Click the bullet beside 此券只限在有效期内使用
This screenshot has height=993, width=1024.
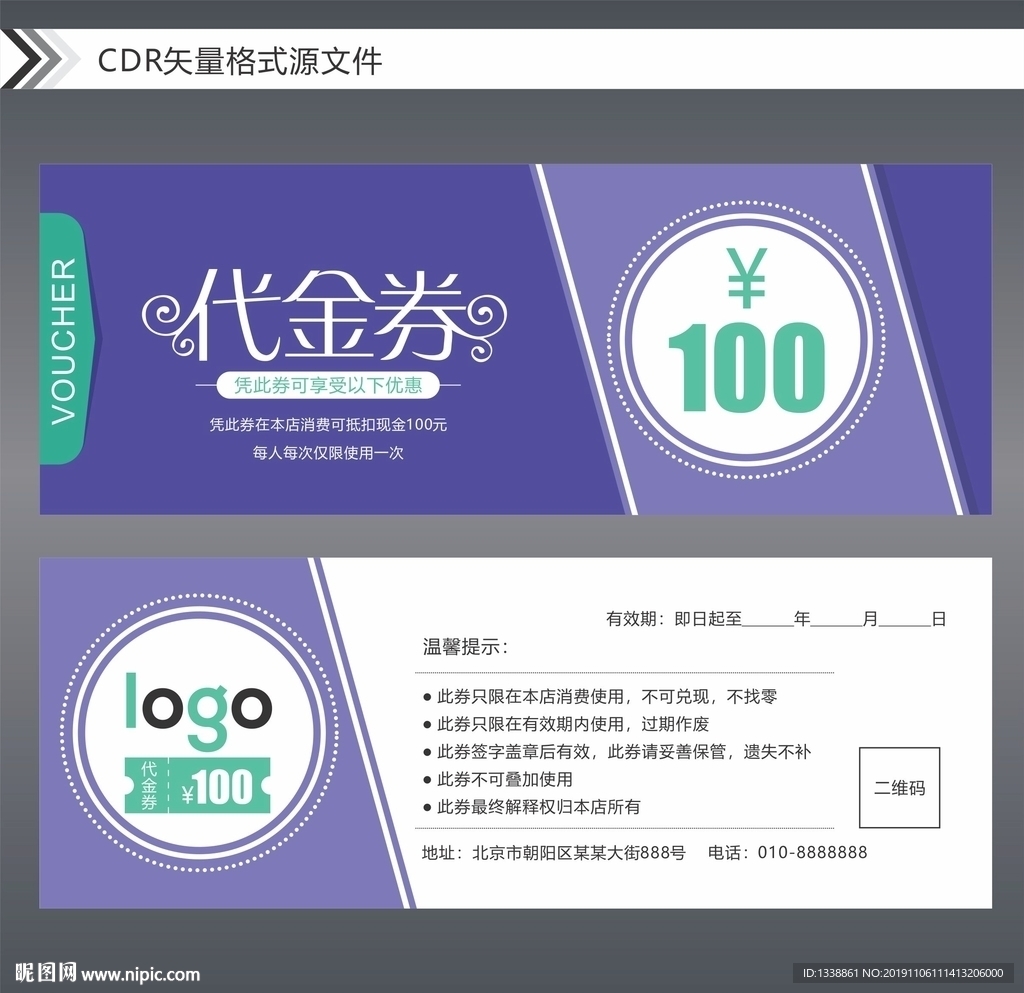(x=425, y=724)
